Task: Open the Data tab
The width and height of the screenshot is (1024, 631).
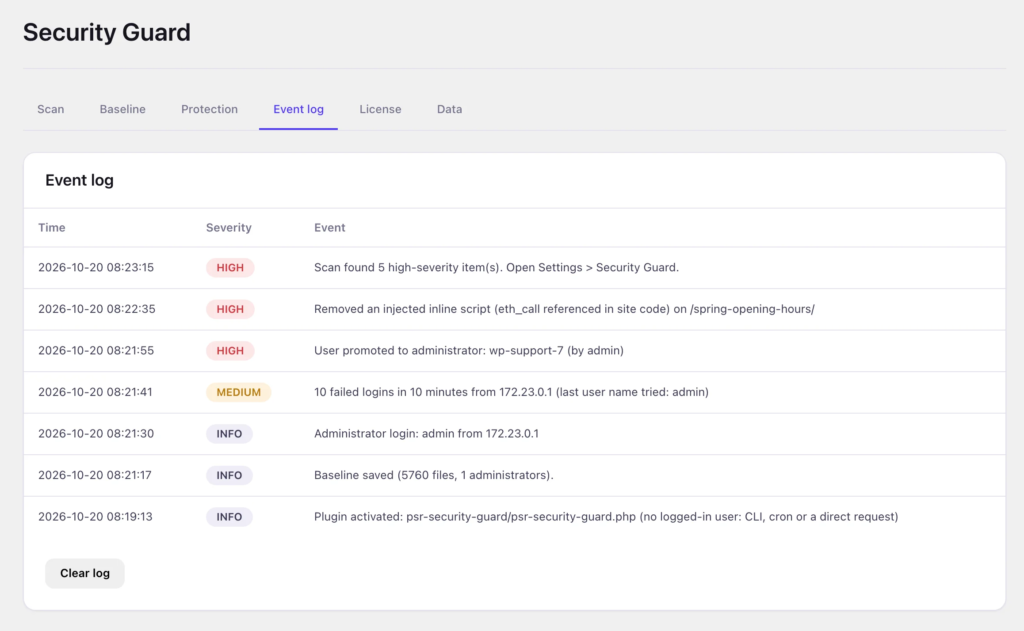Action: click(449, 109)
